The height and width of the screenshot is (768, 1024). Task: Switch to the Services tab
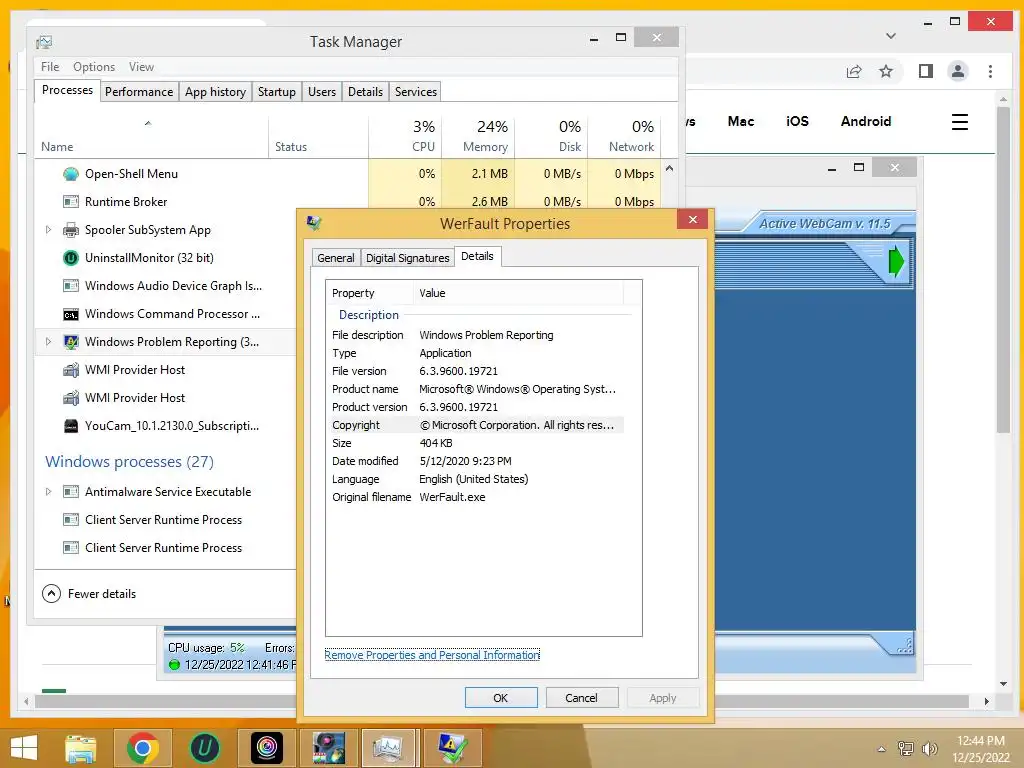416,92
